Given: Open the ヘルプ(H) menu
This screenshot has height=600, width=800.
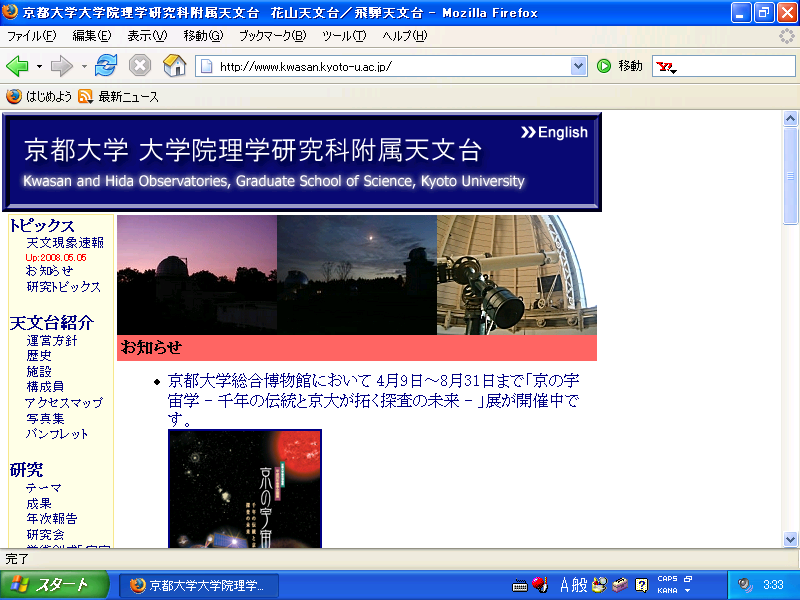Looking at the screenshot, I should pos(405,36).
